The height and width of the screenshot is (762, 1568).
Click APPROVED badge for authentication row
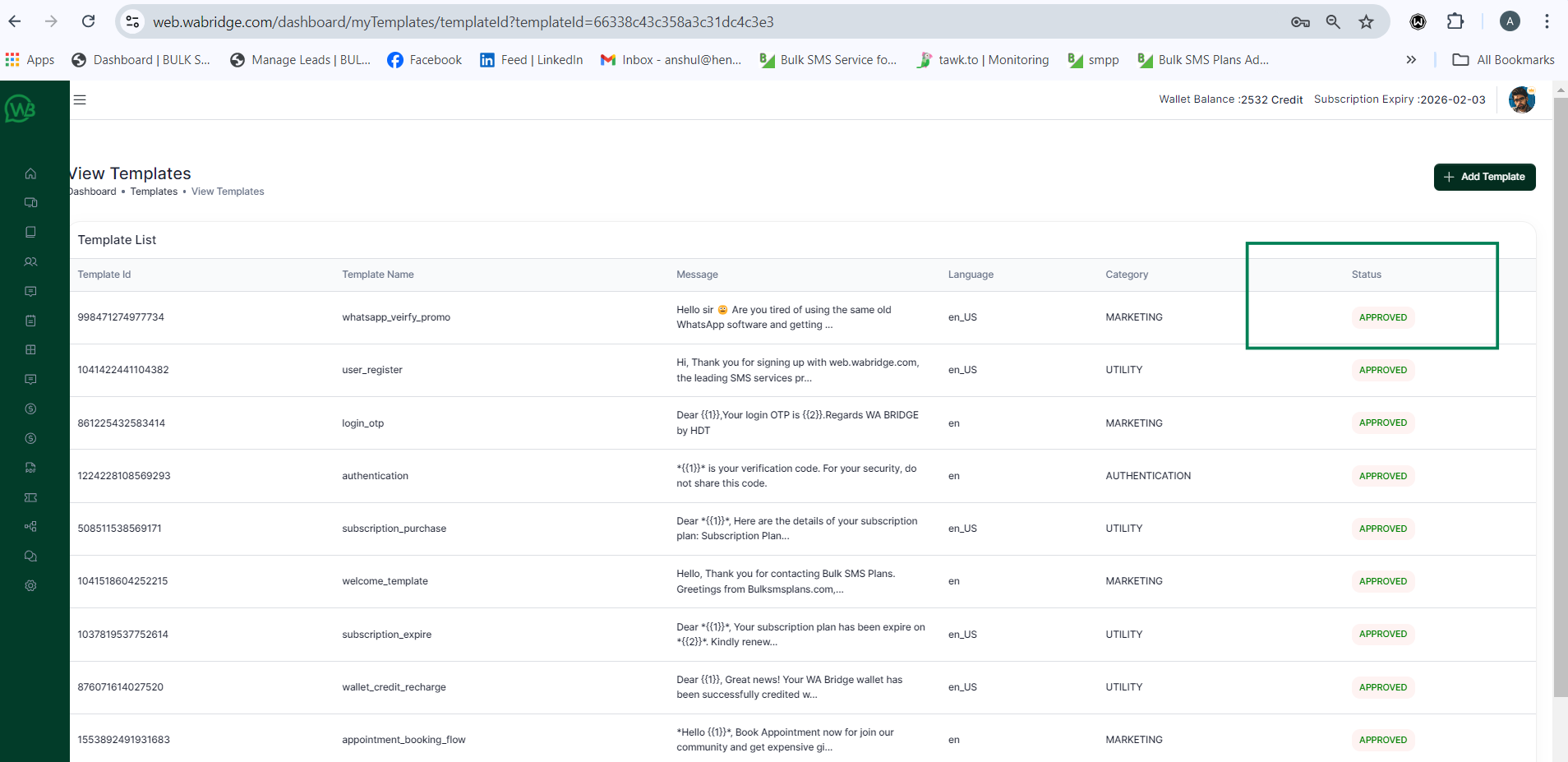1383,476
